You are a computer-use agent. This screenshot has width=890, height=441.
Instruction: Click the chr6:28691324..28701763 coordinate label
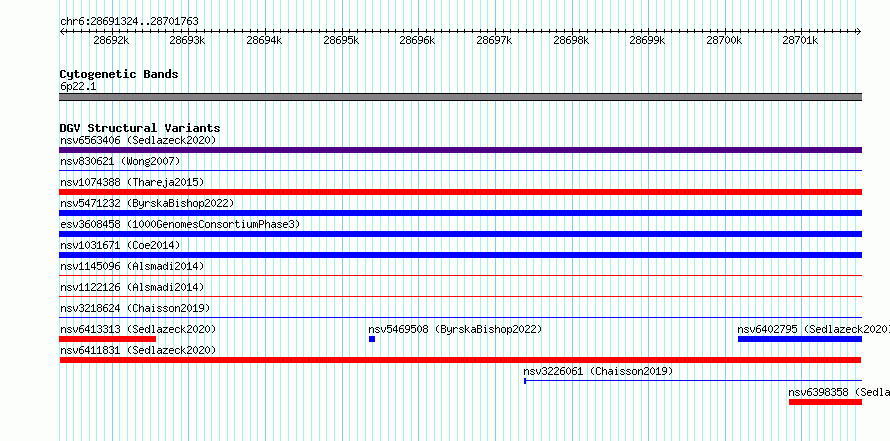click(129, 21)
